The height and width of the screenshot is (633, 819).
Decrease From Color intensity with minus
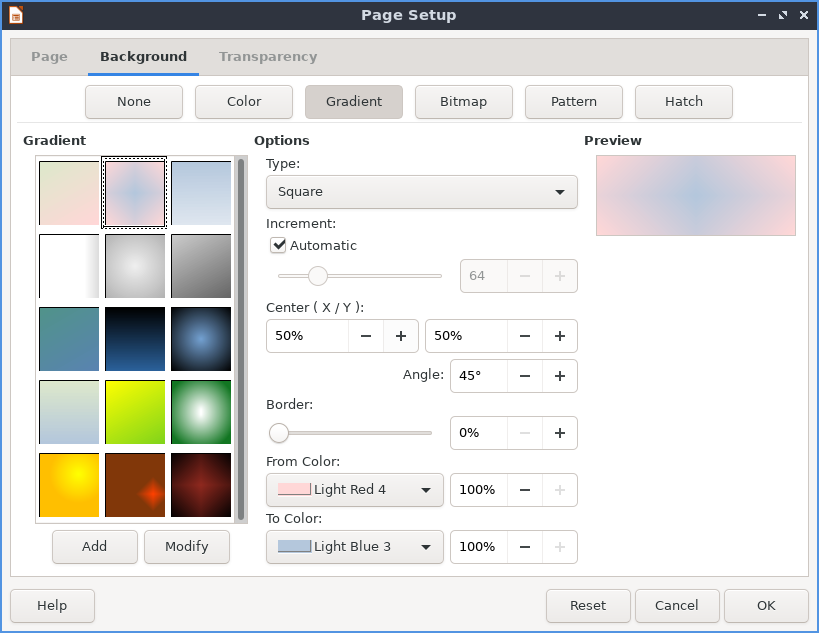click(525, 490)
